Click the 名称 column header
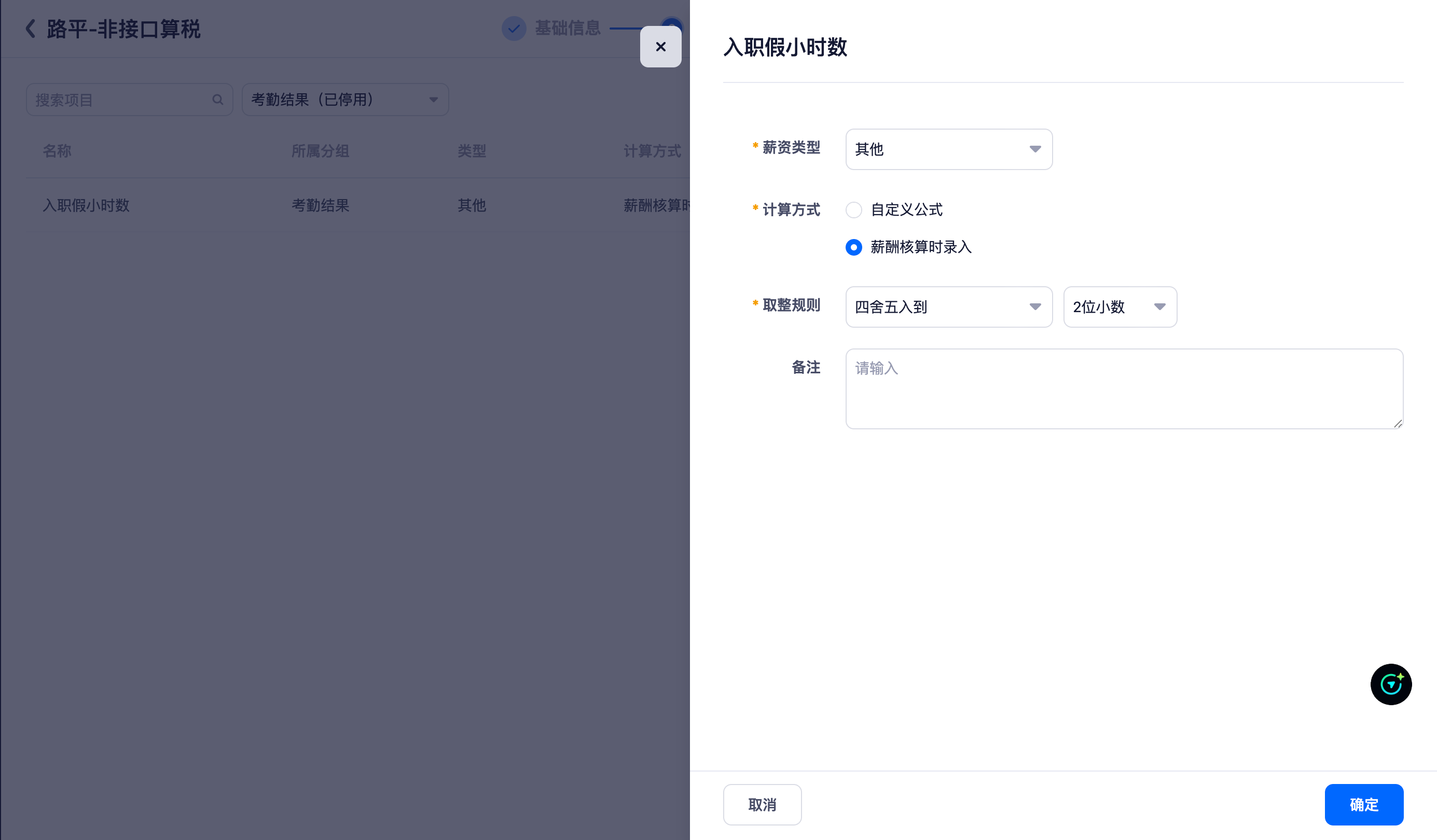 (57, 151)
